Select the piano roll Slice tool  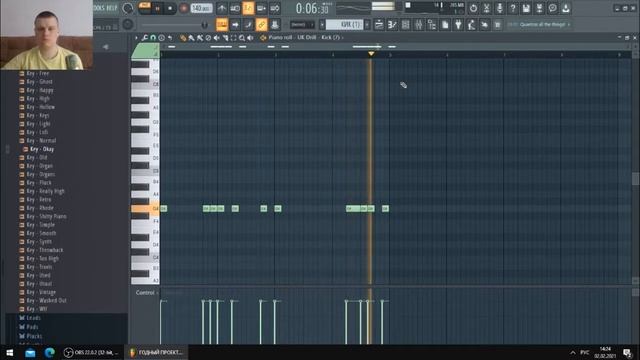pos(225,38)
